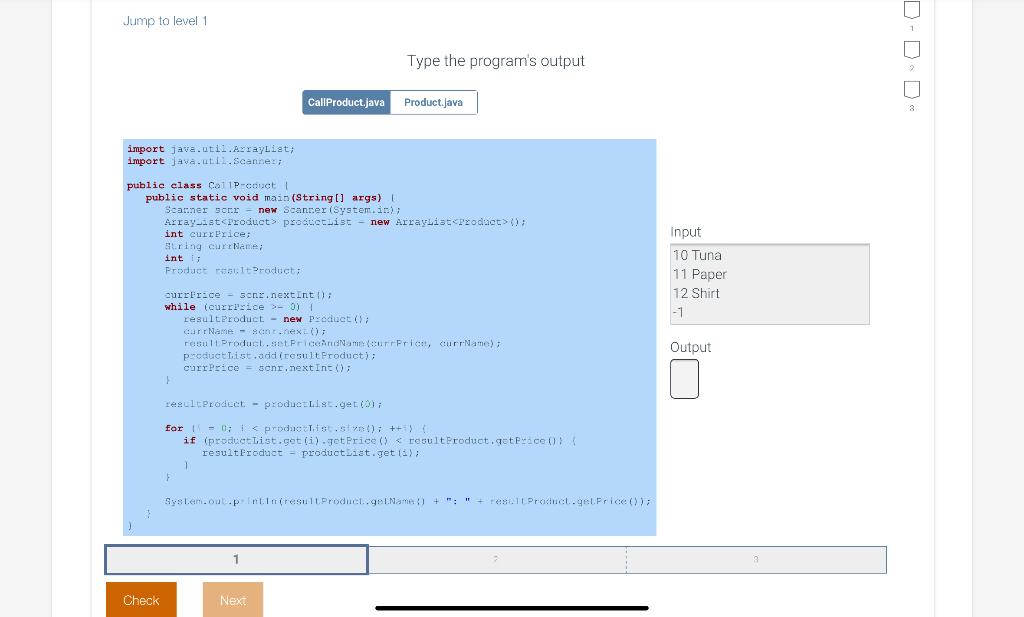Click the number below the second badge
This screenshot has width=1024, height=617.
point(911,68)
